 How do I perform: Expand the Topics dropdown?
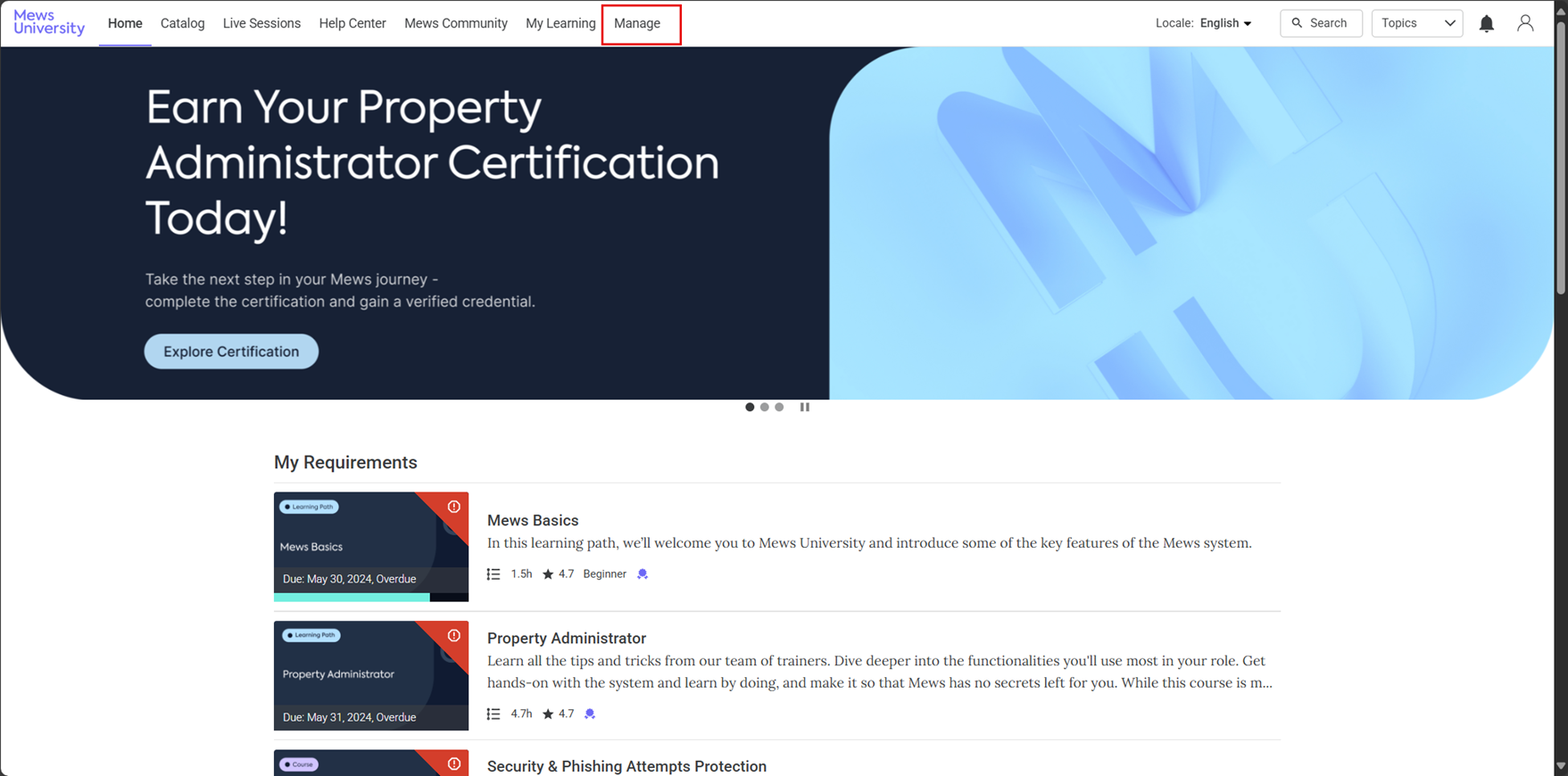(x=1417, y=23)
